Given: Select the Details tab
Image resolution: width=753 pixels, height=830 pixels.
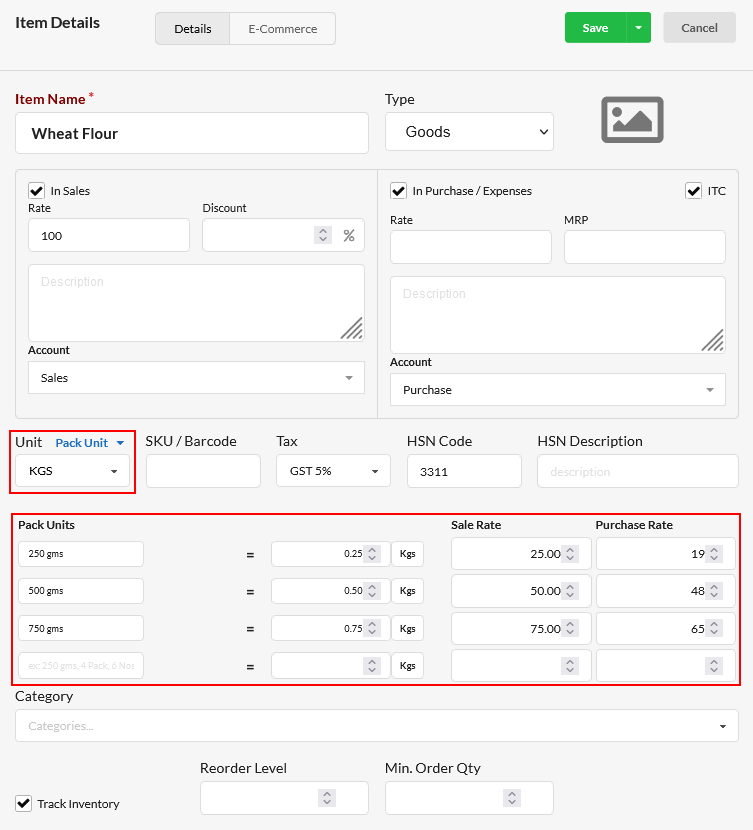Looking at the screenshot, I should coord(193,29).
